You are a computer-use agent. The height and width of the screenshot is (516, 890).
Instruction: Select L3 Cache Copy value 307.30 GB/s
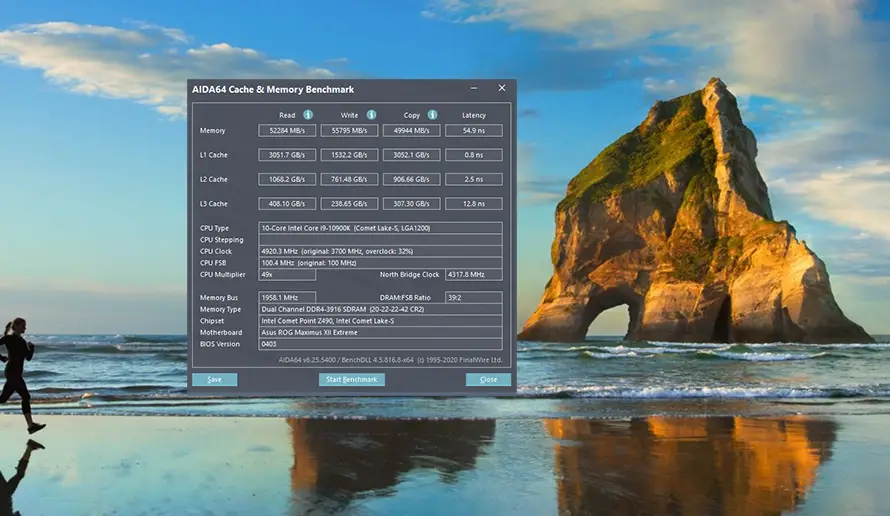pyautogui.click(x=412, y=204)
